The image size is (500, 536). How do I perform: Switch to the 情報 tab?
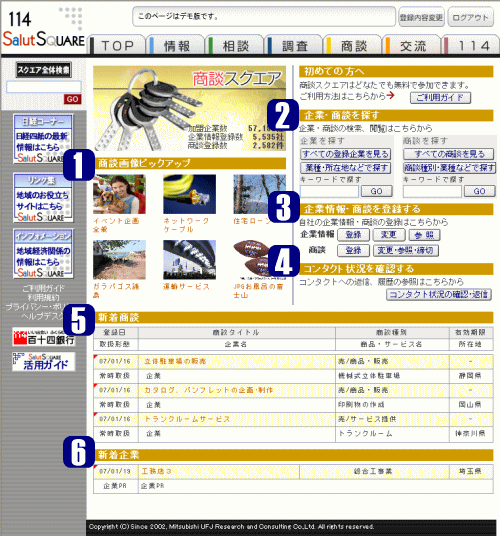point(176,45)
